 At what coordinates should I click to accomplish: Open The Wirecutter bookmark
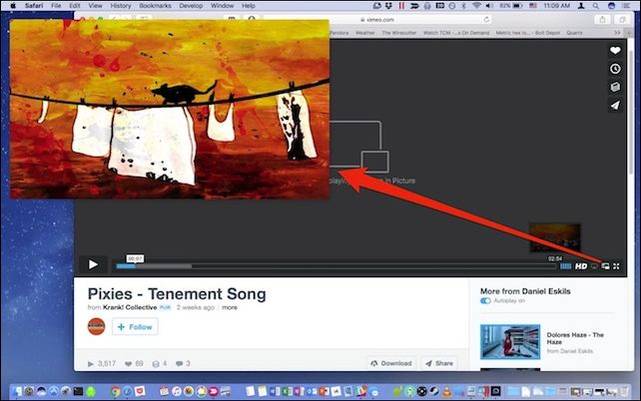[399, 33]
